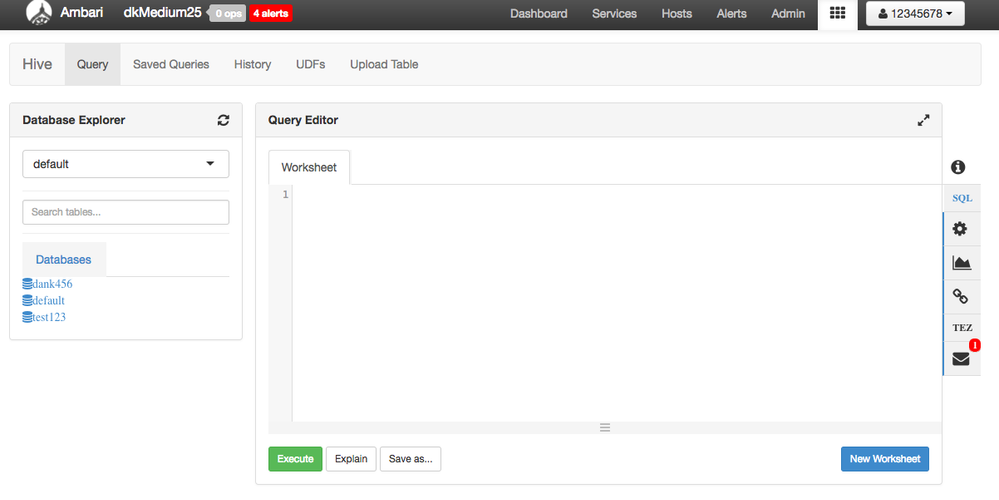Open the visualization chart side tab
Image resolution: width=999 pixels, height=500 pixels.
click(961, 262)
